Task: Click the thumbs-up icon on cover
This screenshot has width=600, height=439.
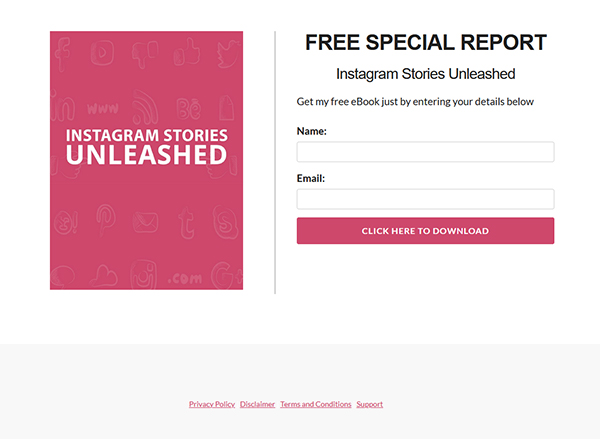Action: pos(187,52)
